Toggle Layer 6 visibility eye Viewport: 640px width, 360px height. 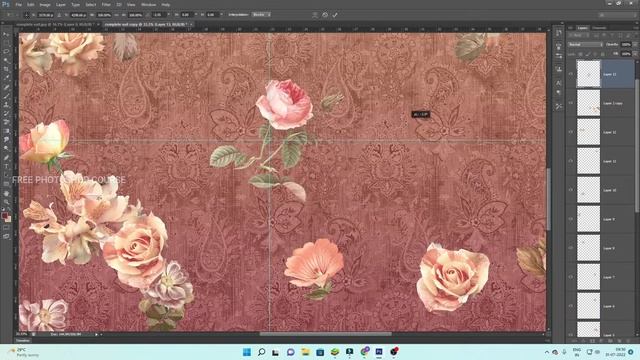(571, 306)
